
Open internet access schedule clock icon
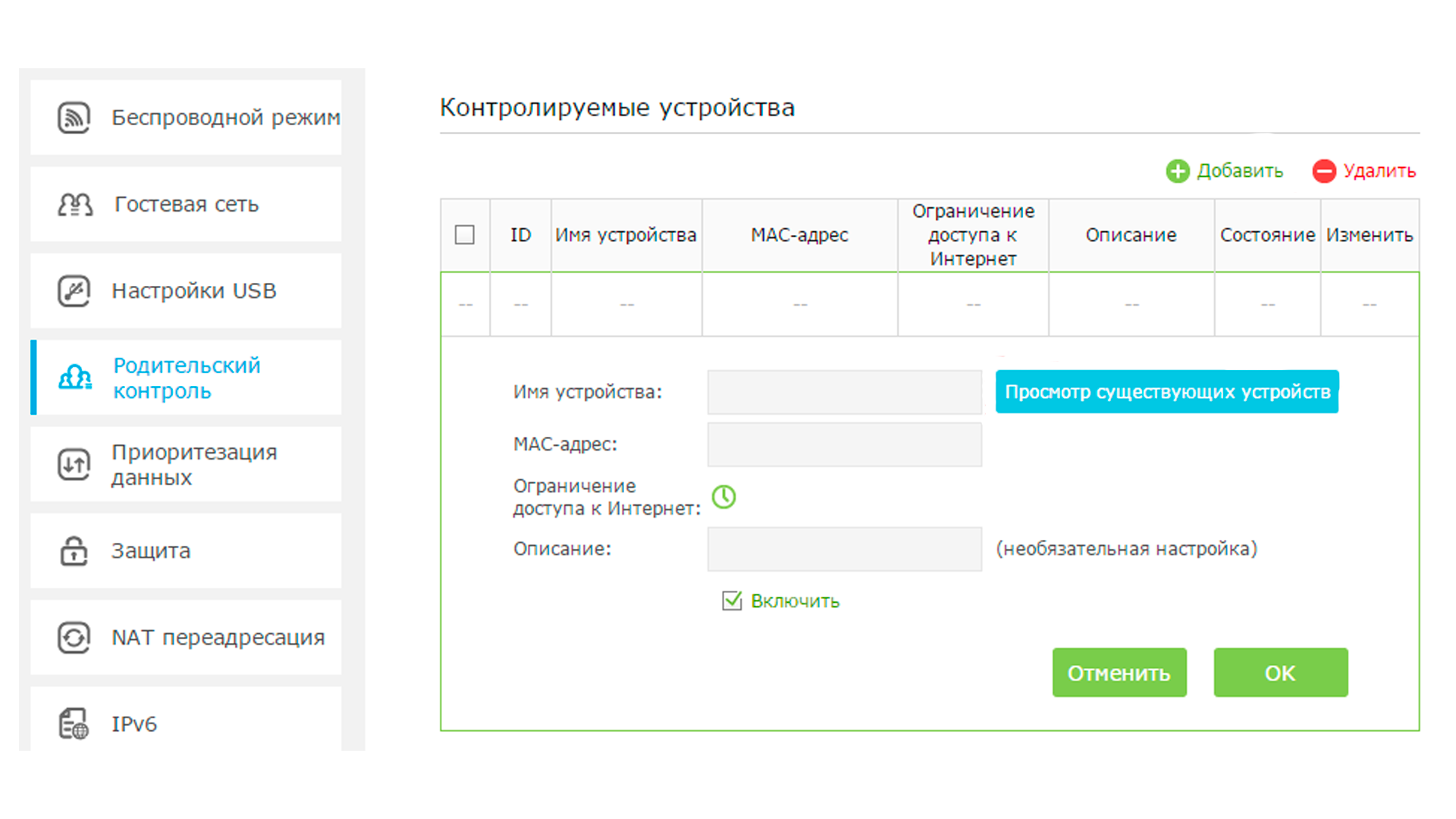[x=723, y=497]
